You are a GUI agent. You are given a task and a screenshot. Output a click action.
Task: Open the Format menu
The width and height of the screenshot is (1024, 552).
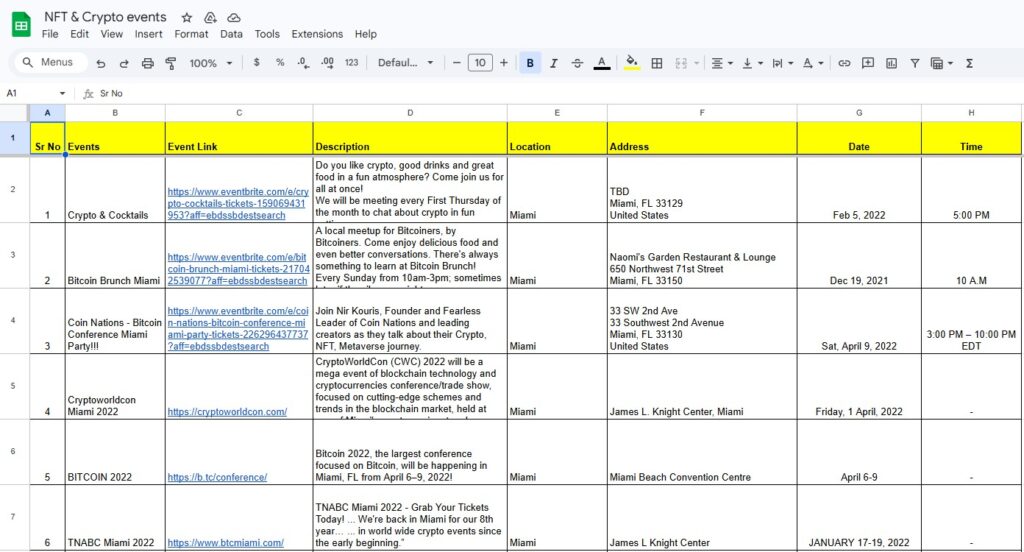click(191, 34)
